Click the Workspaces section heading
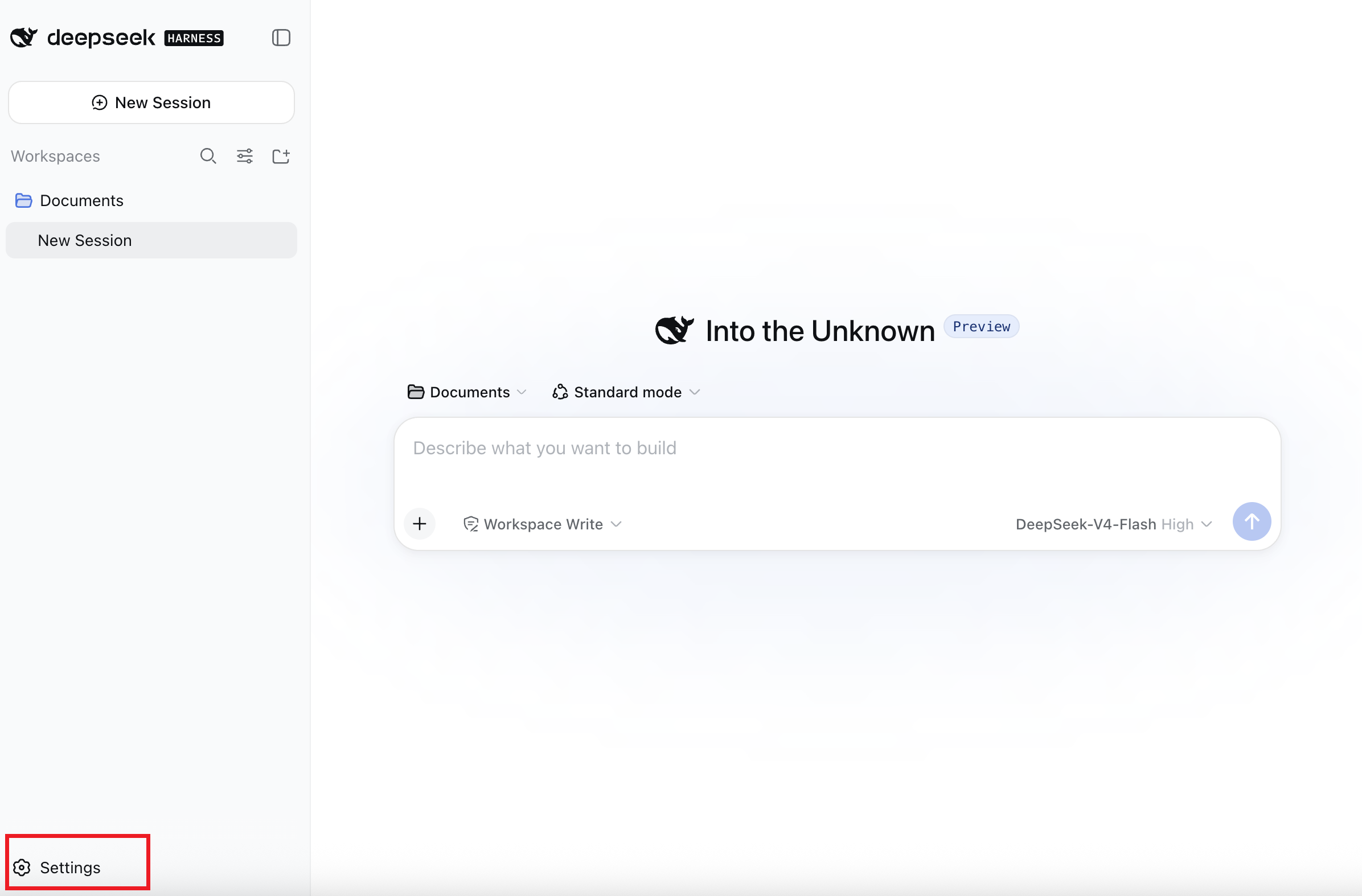The image size is (1362, 896). coord(55,156)
